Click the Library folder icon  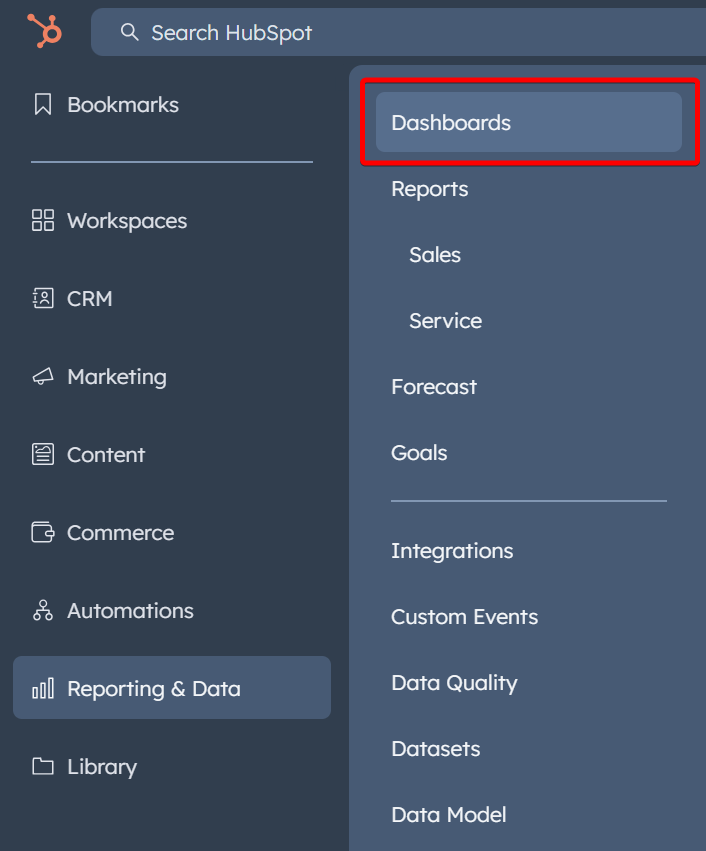click(x=43, y=766)
